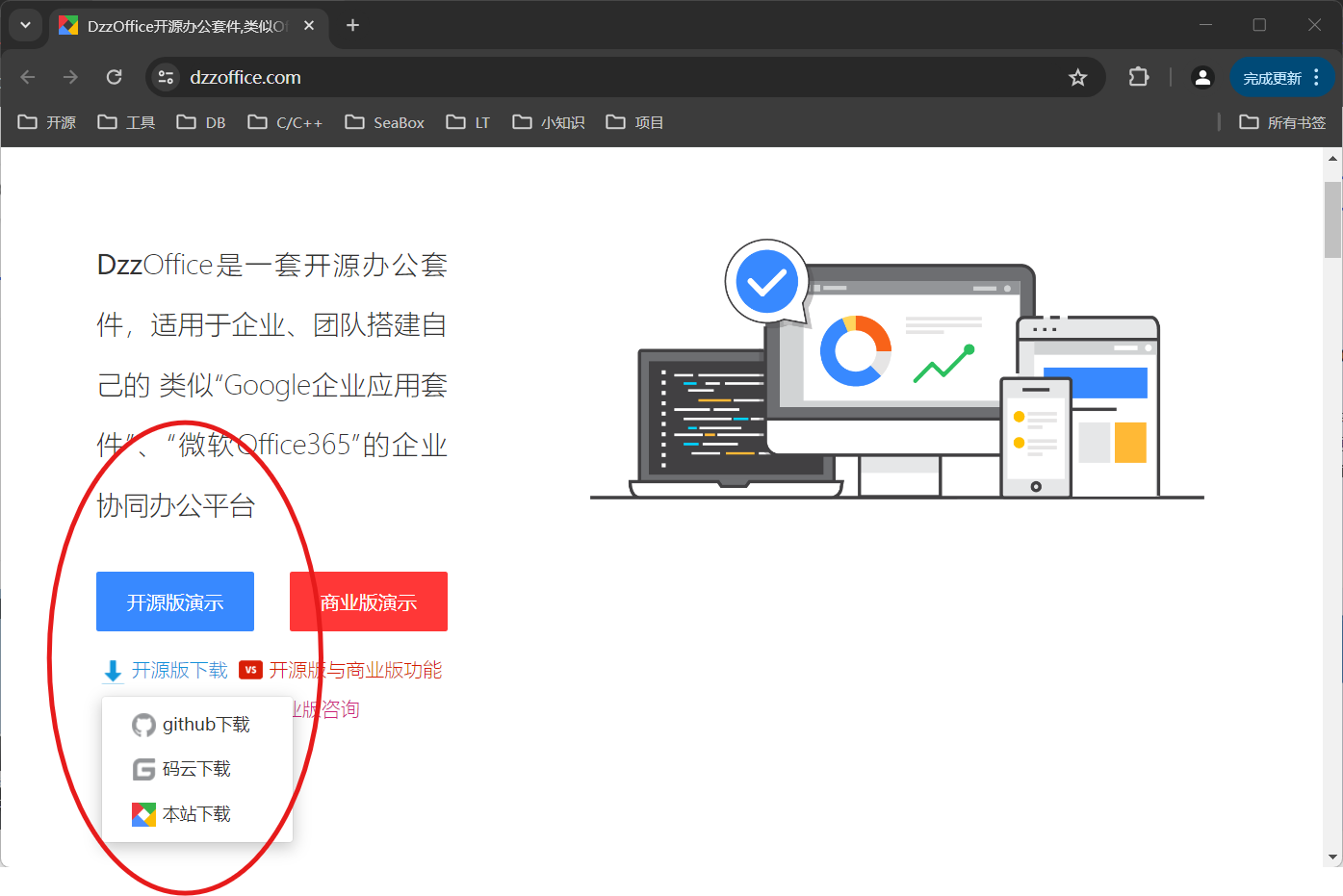
Task: Open the 工具 bookmark folder
Action: [126, 122]
